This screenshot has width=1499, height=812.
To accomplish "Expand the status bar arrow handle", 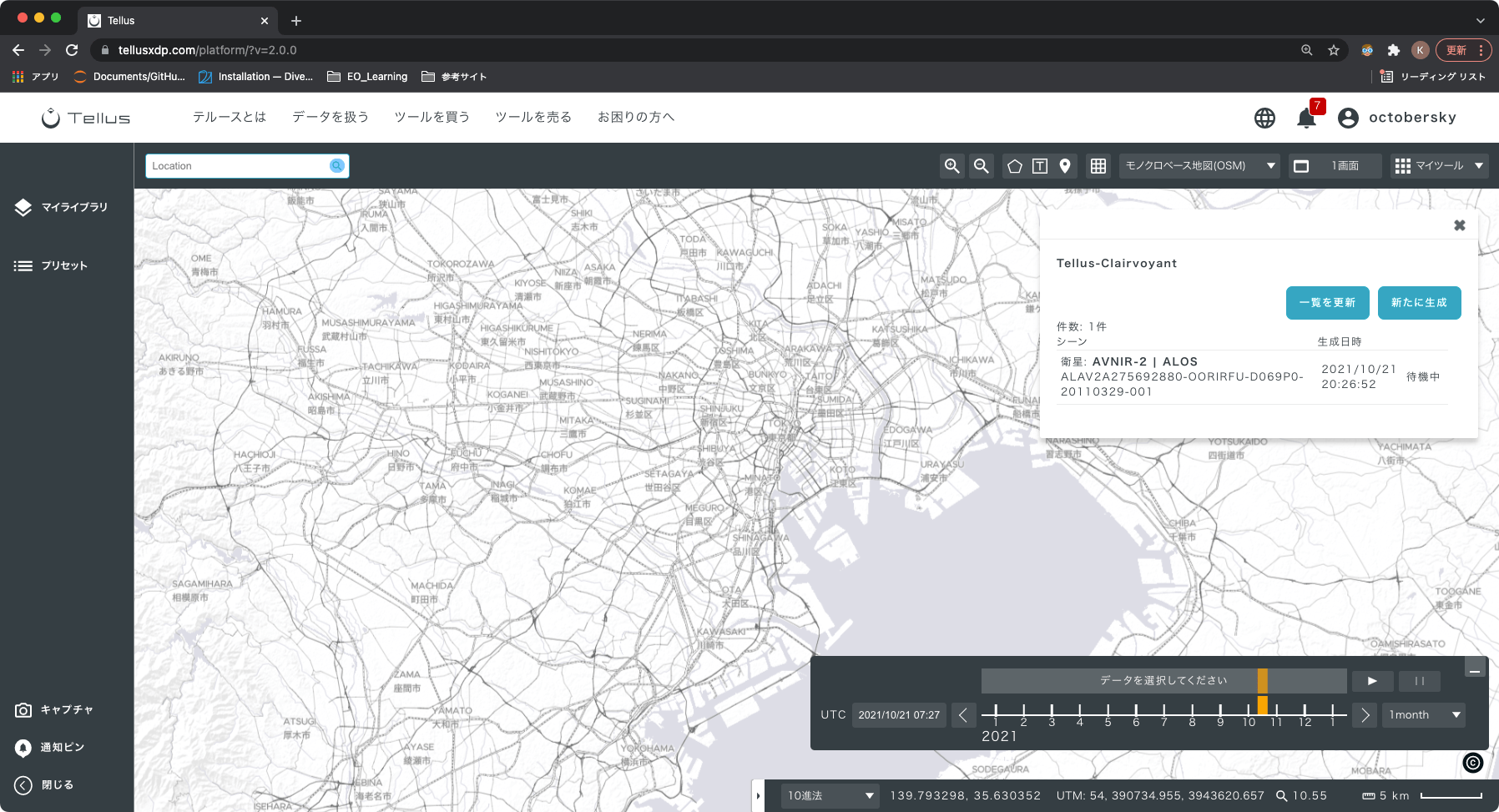I will click(x=758, y=796).
